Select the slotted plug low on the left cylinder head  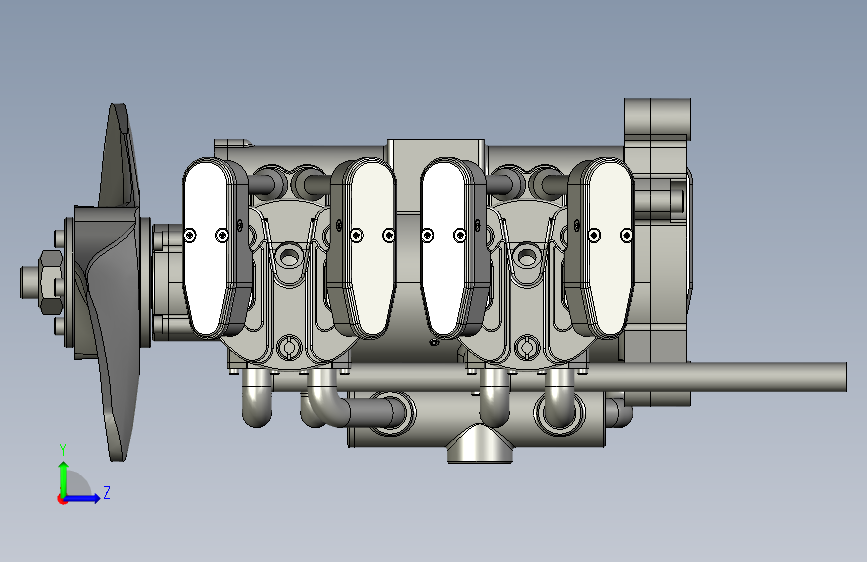[288, 347]
